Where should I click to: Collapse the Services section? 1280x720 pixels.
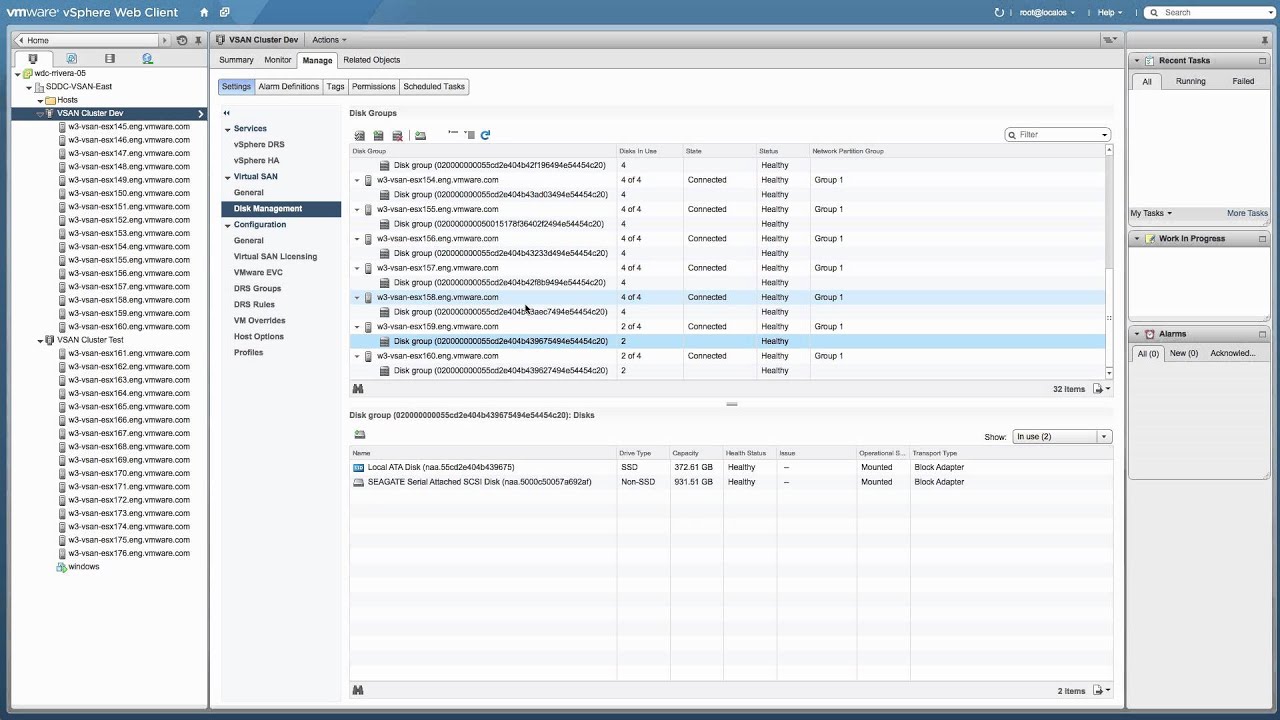coord(227,129)
